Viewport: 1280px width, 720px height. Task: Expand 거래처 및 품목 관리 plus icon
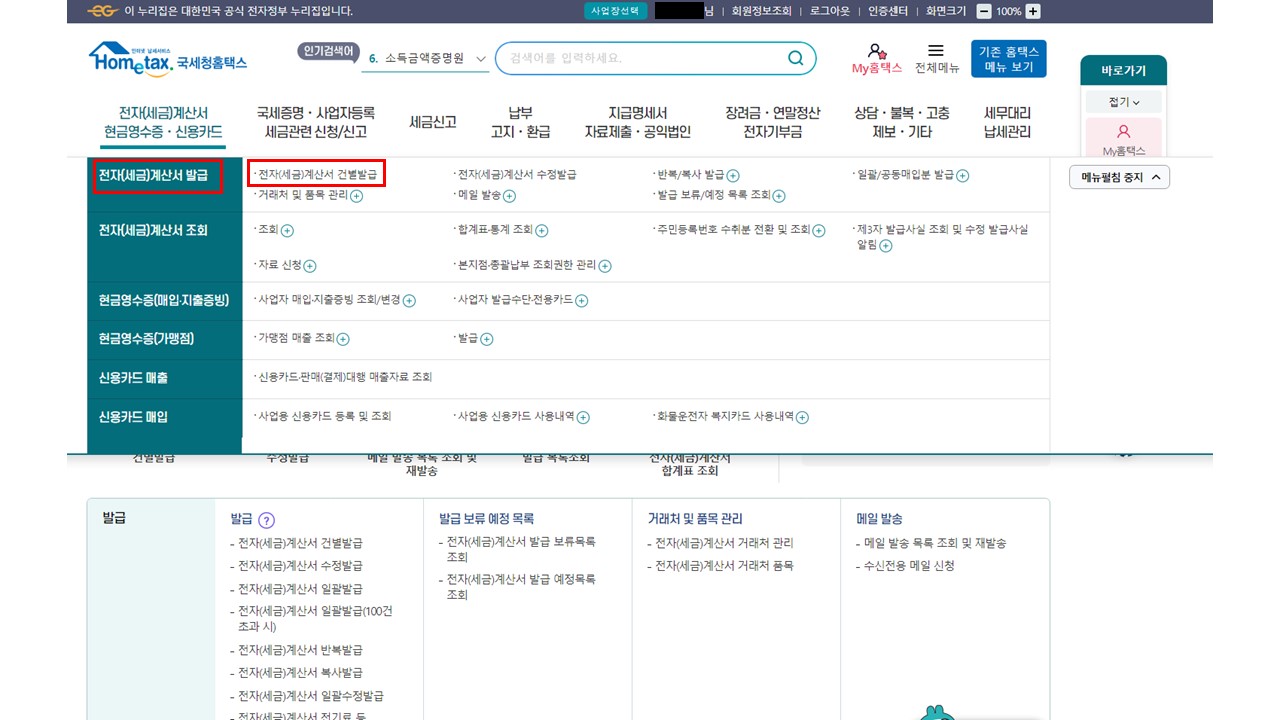356,196
